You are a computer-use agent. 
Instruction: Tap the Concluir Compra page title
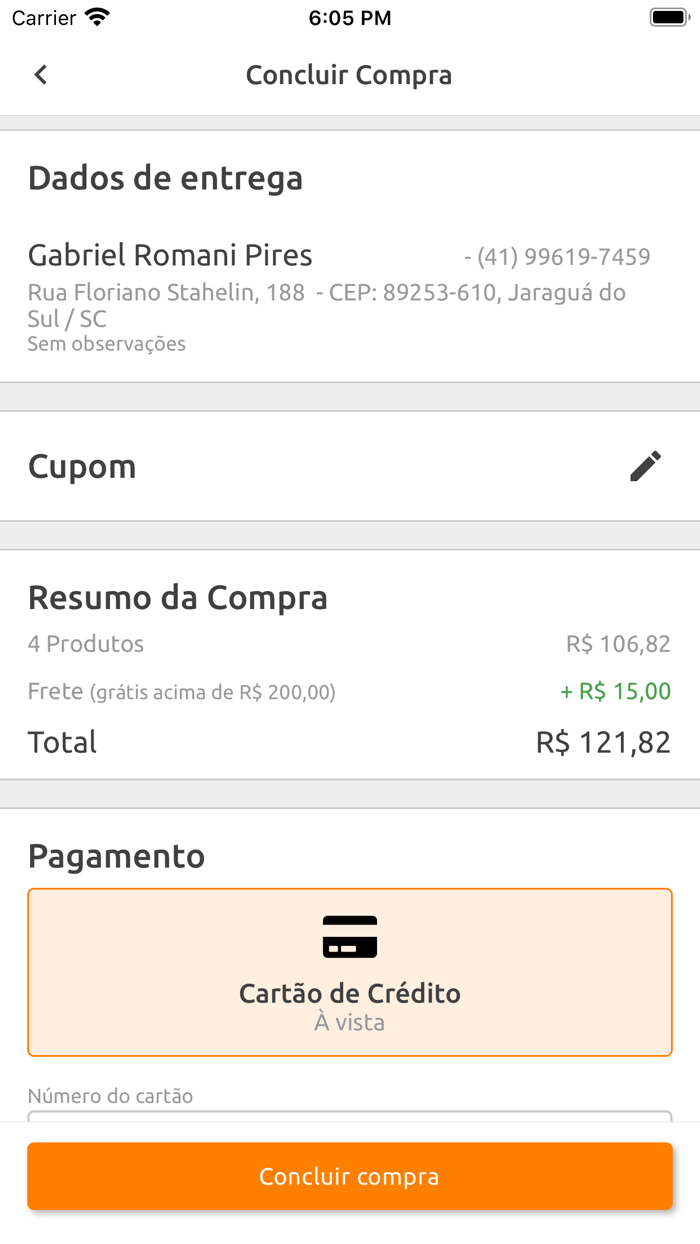(x=349, y=75)
